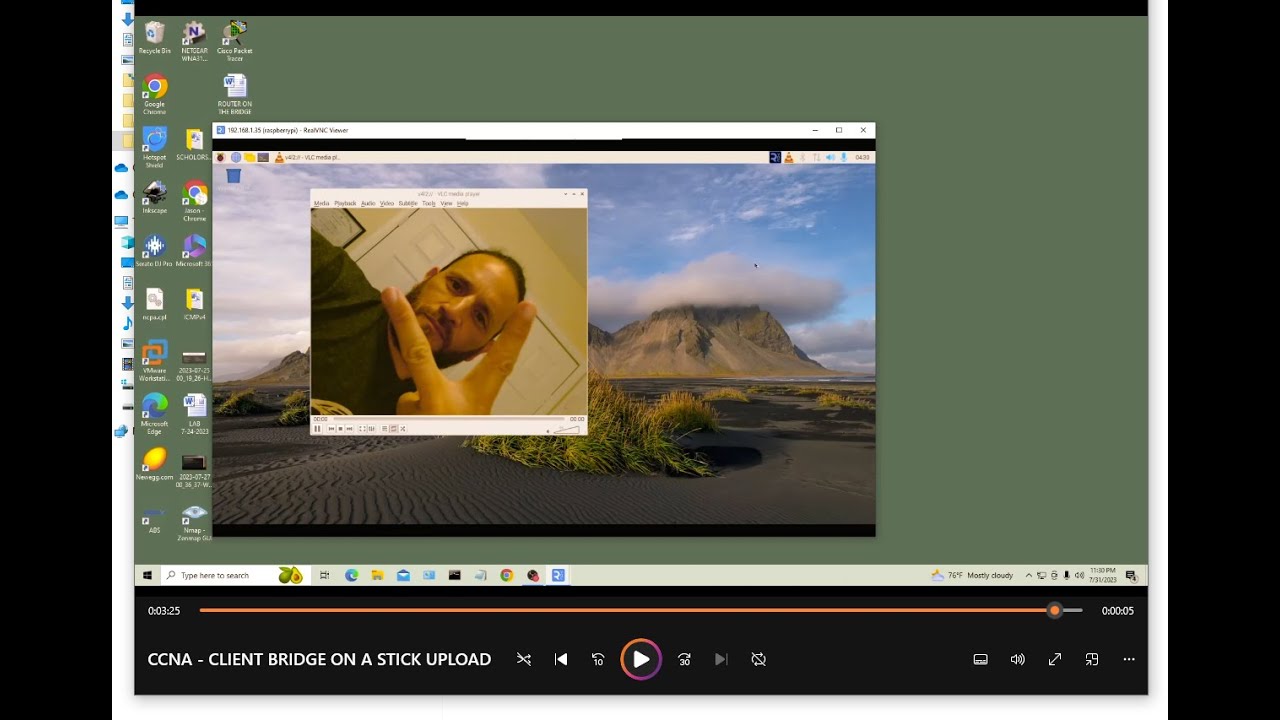Open Google Chrome desktop icon
Screen dimensions: 1280x720
[x=154, y=95]
